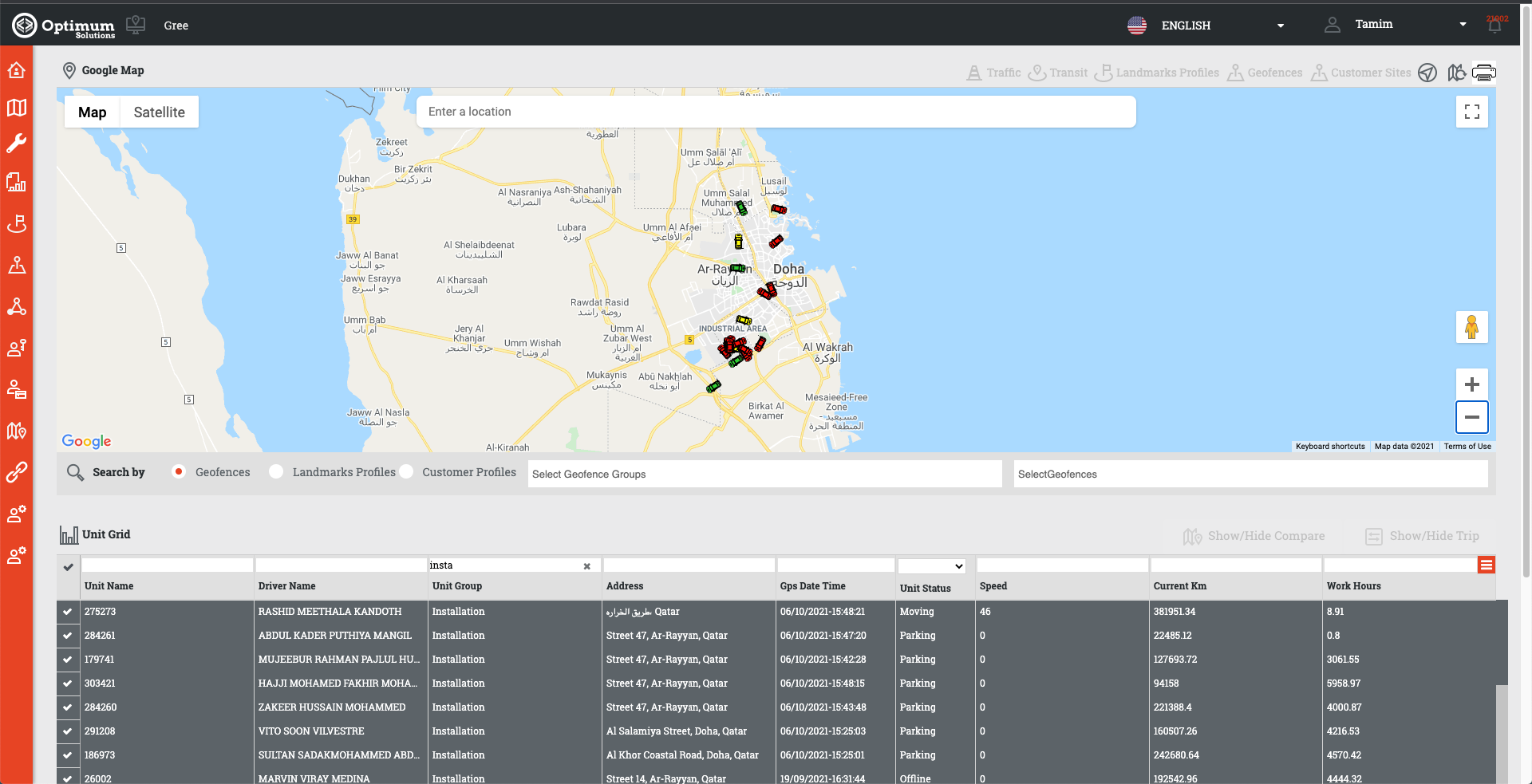Click Show/Hide Trip
Screen dimensions: 1532x784
coord(1422,536)
